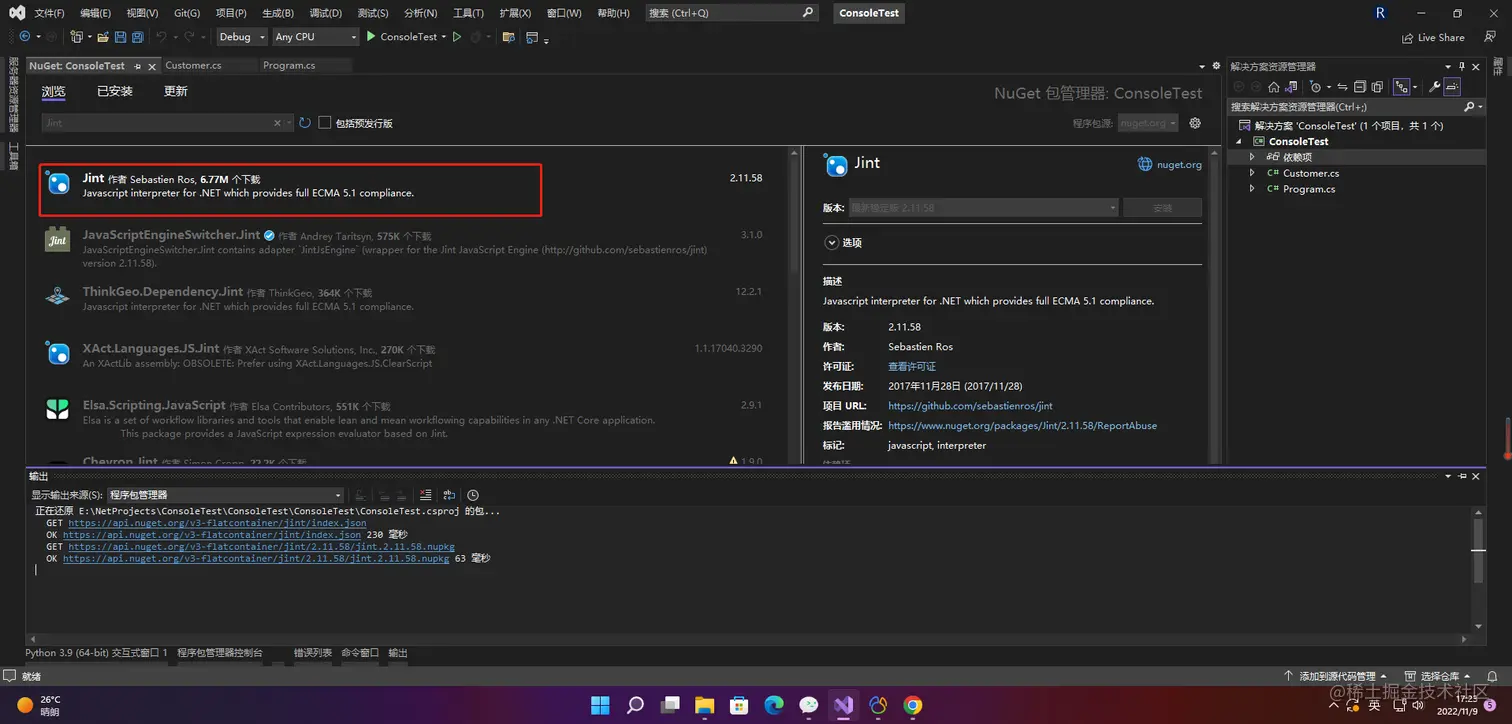Open Chrome from the Windows taskbar

coord(913,705)
